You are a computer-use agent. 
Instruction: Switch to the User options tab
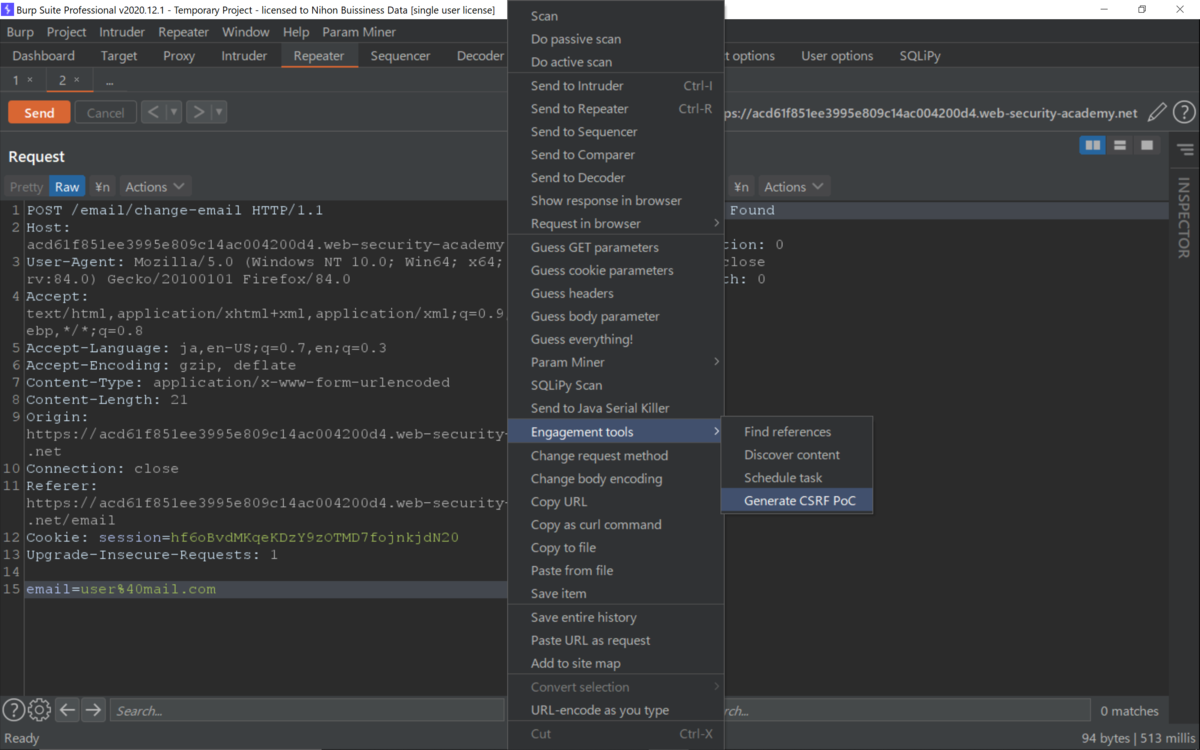(837, 56)
